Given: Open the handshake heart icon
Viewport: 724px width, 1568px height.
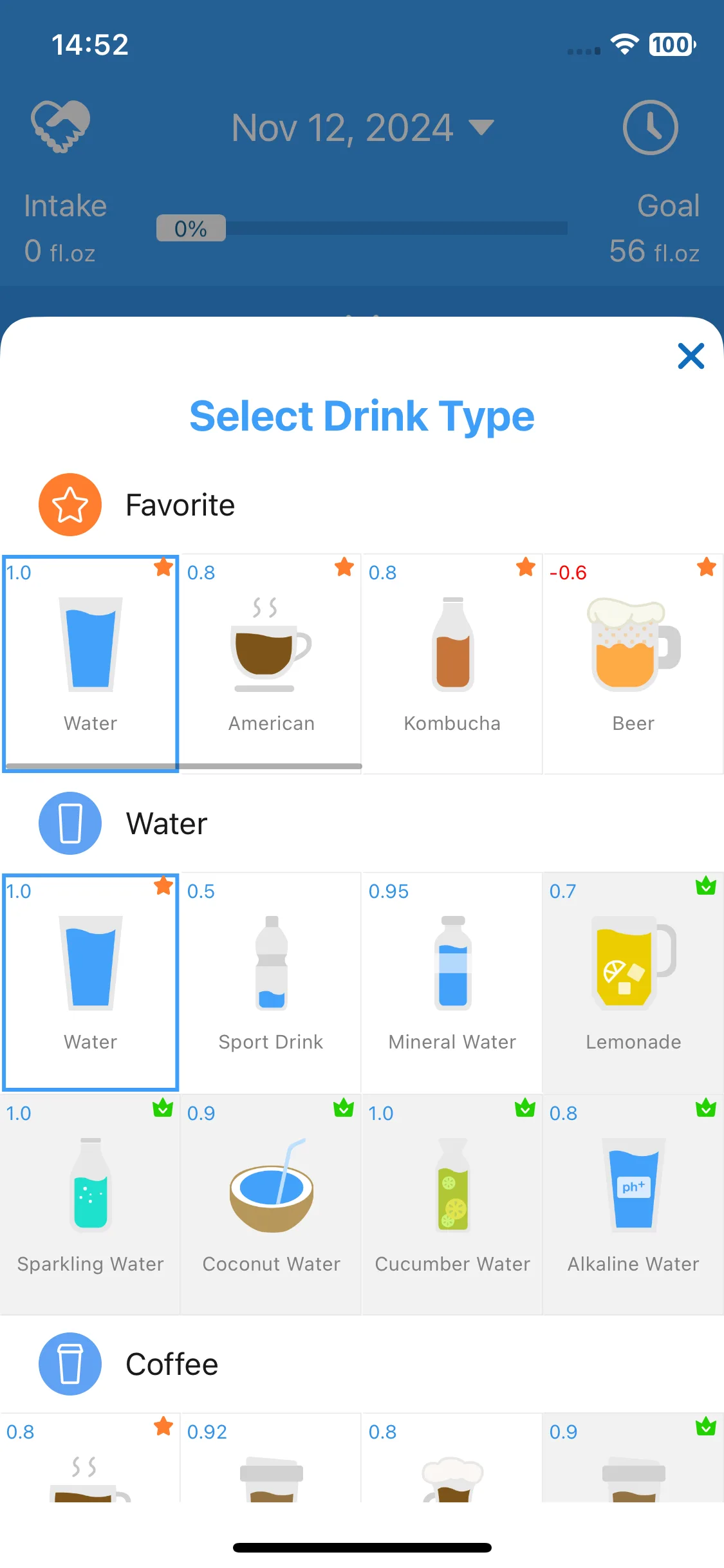Looking at the screenshot, I should point(61,127).
